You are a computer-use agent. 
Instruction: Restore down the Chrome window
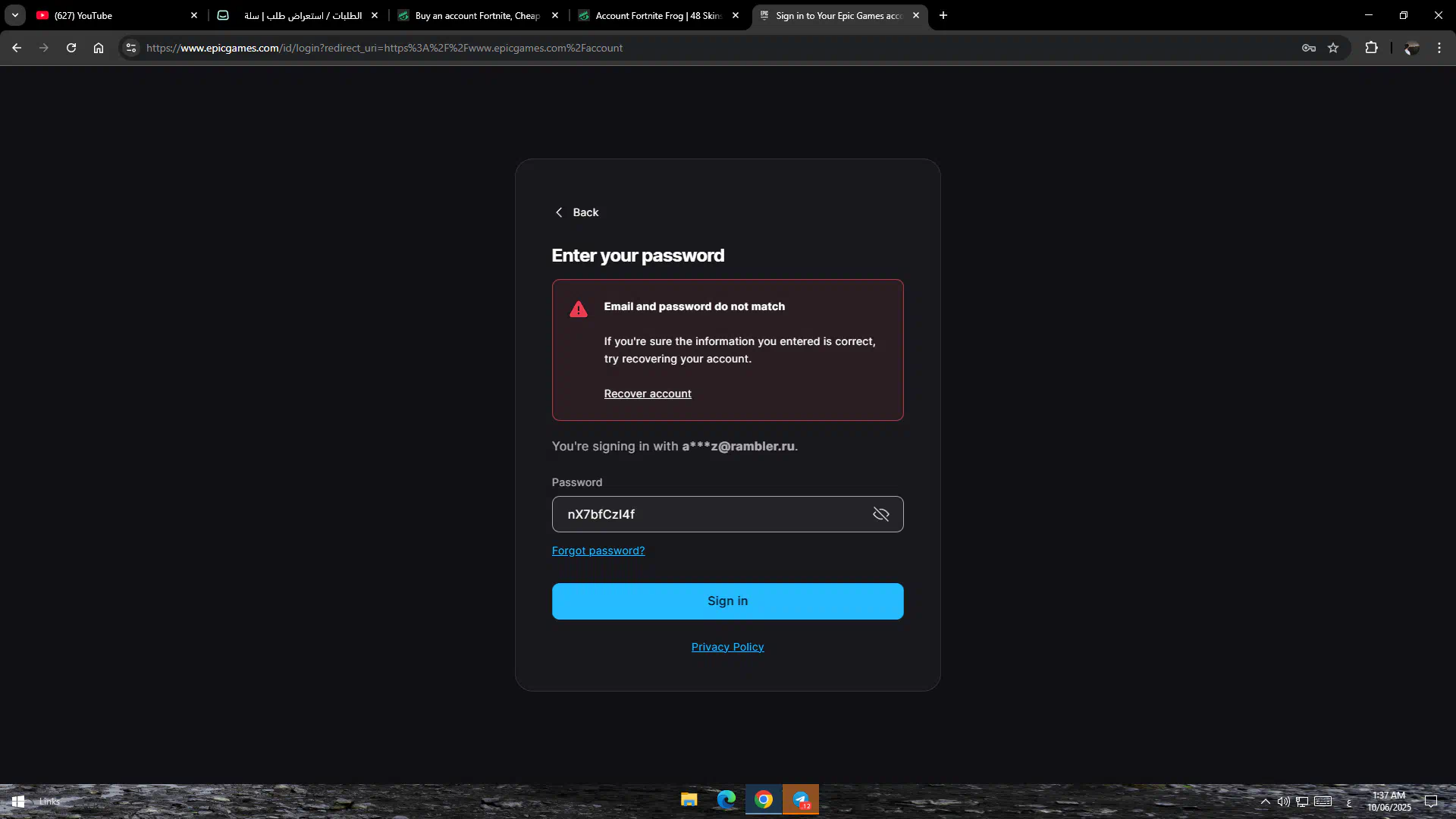1404,15
